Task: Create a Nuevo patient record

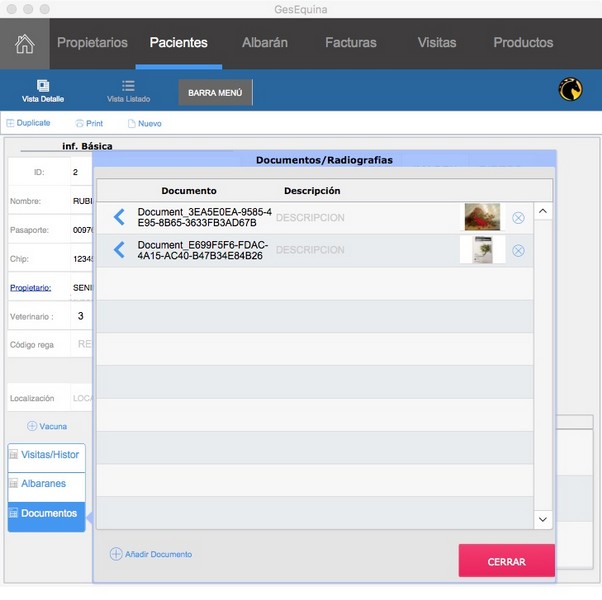Action: 144,123
